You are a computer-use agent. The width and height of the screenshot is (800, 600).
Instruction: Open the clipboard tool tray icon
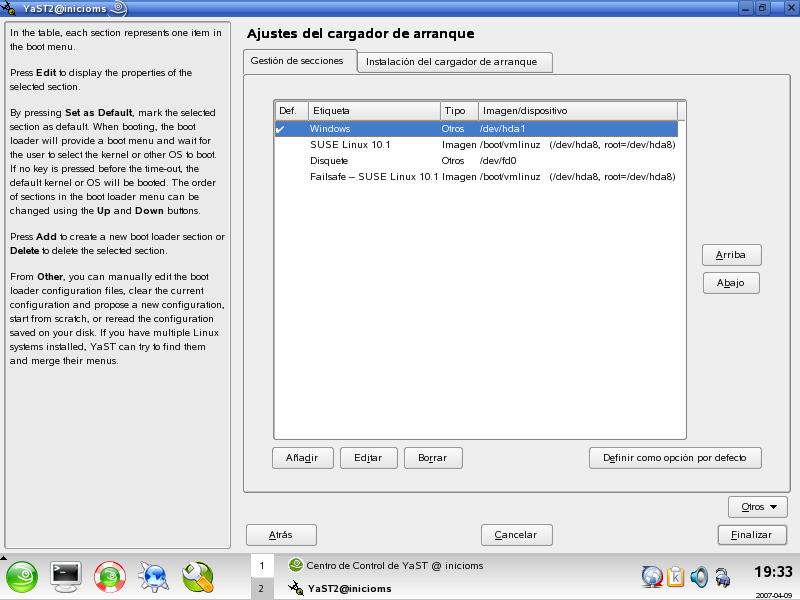point(676,576)
